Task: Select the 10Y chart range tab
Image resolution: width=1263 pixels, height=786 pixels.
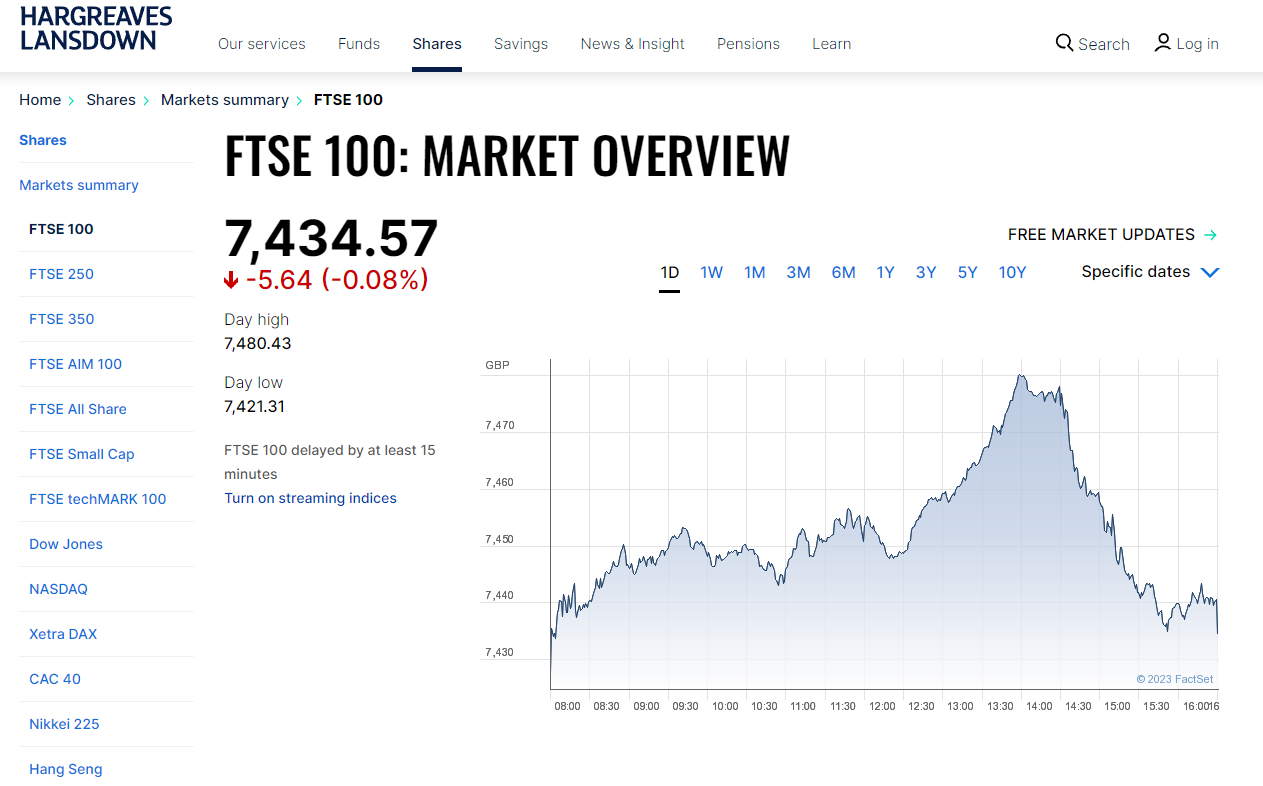Action: pos(1012,272)
